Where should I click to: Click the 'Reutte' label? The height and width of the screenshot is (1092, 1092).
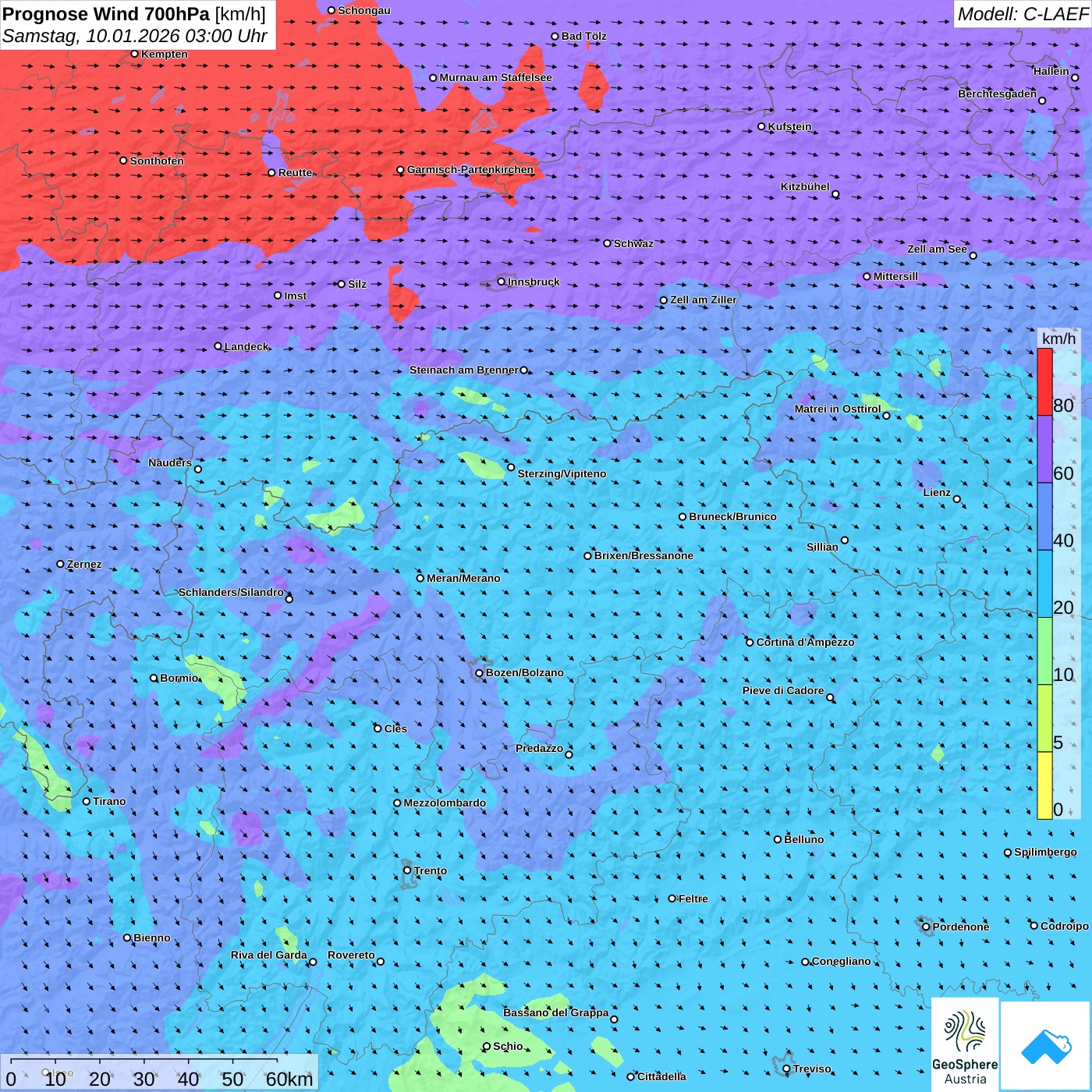295,172
